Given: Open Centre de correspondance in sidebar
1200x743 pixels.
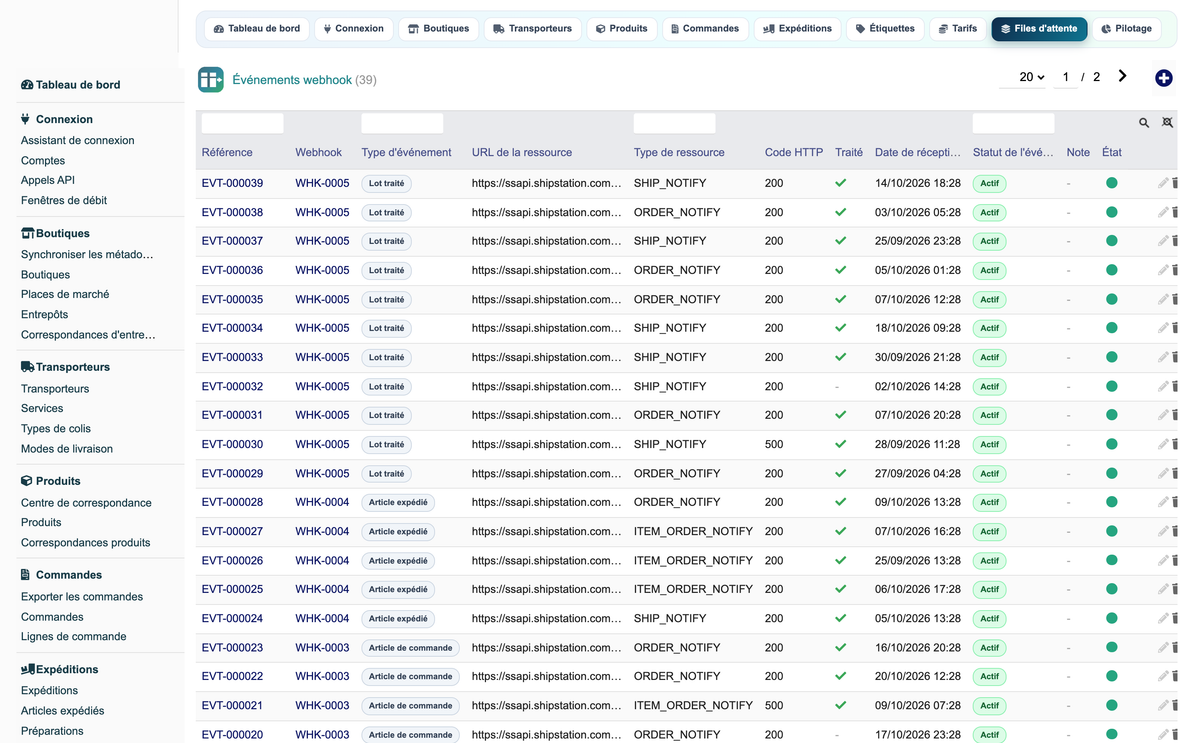Looking at the screenshot, I should pyautogui.click(x=86, y=503).
